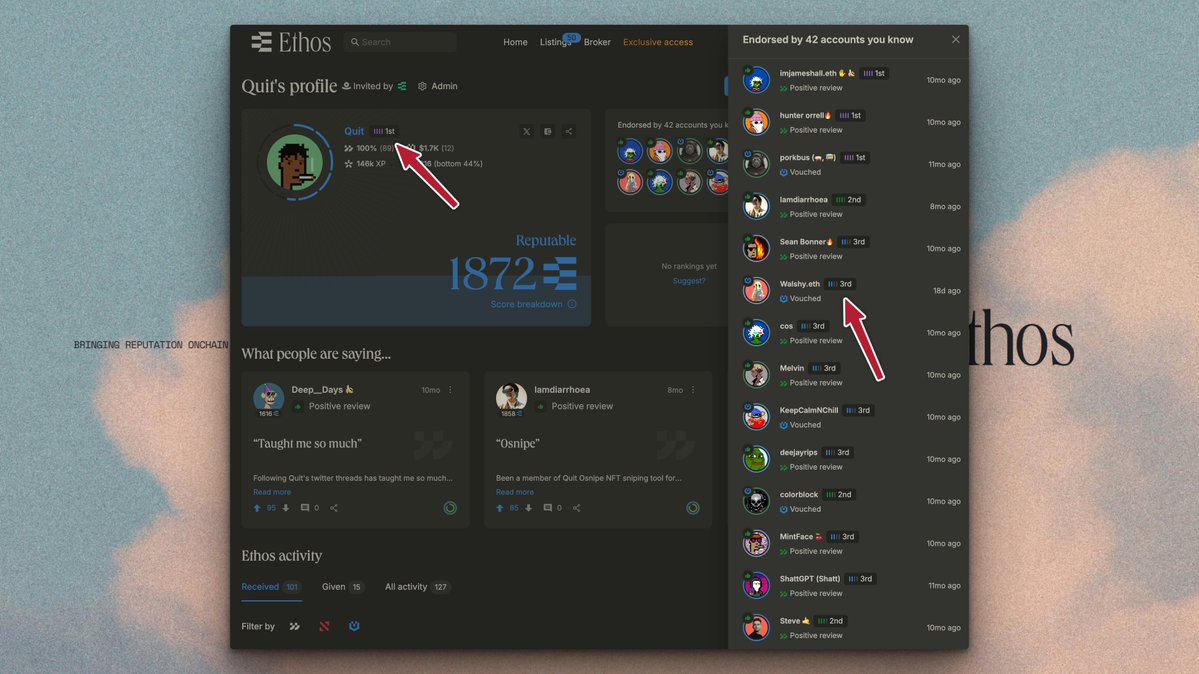Click the 100% review stat icon
Screen dimensions: 1199x674
click(x=349, y=148)
